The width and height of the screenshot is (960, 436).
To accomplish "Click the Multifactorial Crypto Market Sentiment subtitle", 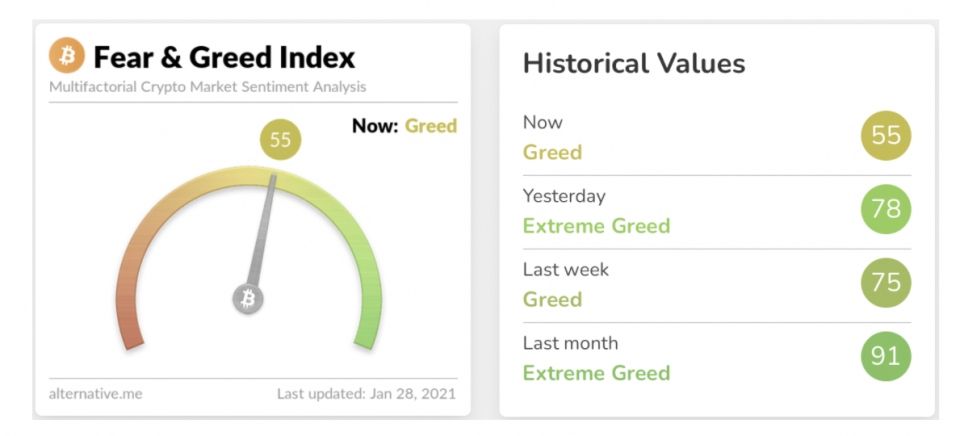I will [x=207, y=87].
